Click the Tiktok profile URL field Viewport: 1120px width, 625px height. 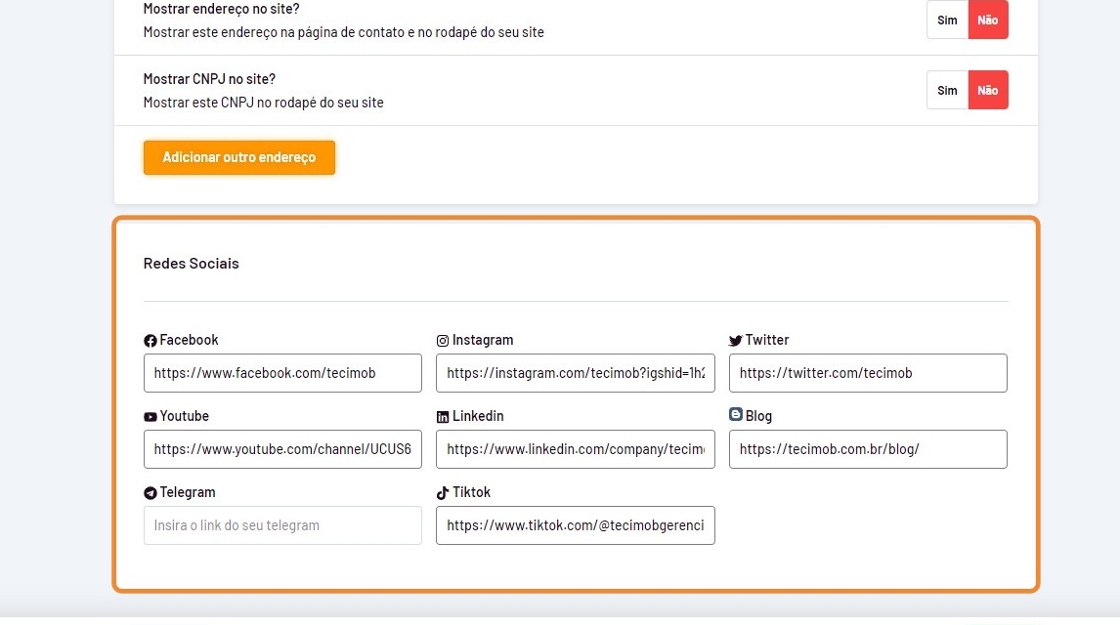pos(575,526)
